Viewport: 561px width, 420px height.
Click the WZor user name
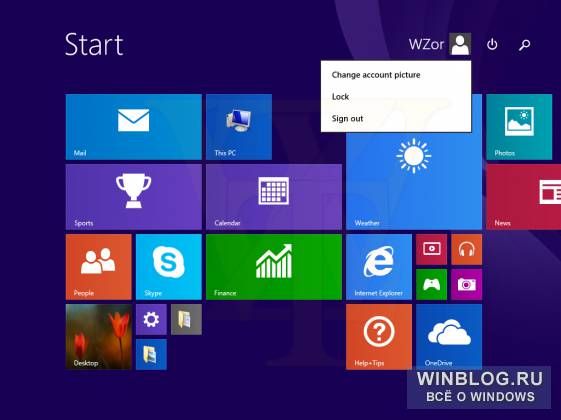click(x=426, y=44)
